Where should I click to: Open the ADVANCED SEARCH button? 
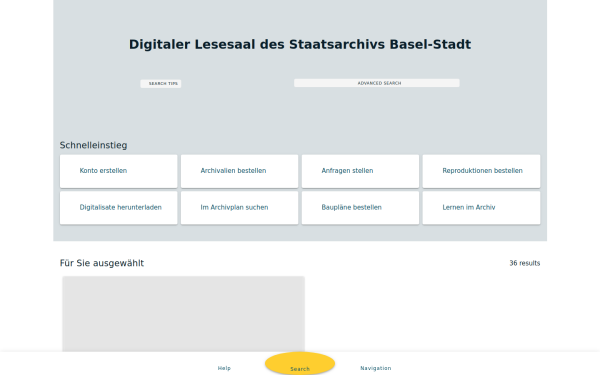377,83
